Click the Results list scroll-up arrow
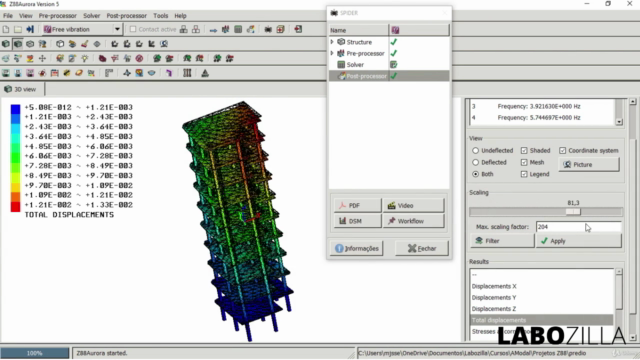This screenshot has height=360, width=640. (x=619, y=271)
